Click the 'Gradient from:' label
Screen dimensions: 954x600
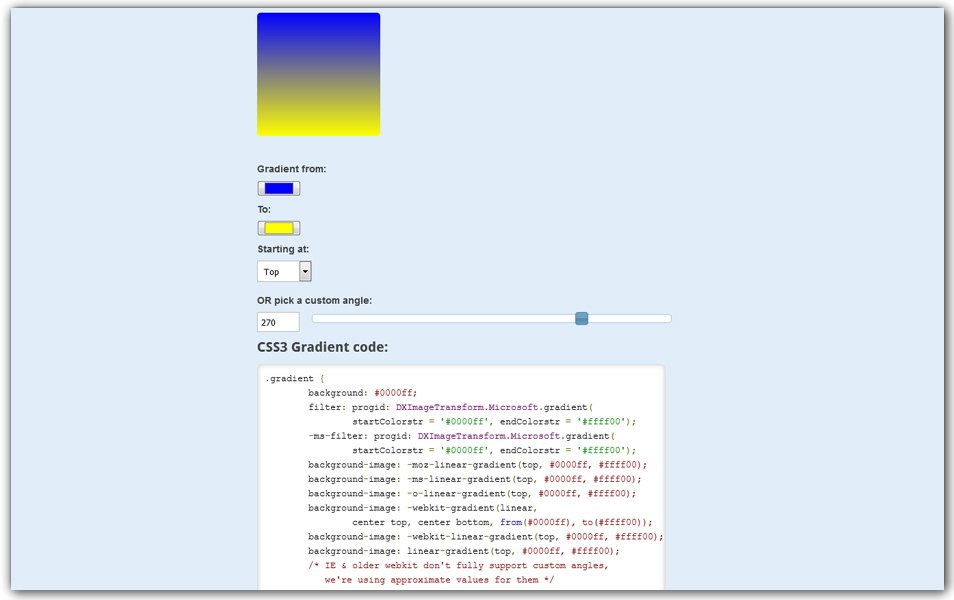pos(292,168)
